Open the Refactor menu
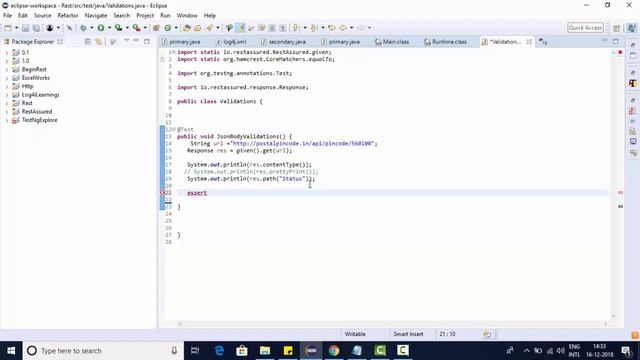Image resolution: width=640 pixels, height=360 pixels. (68, 16)
